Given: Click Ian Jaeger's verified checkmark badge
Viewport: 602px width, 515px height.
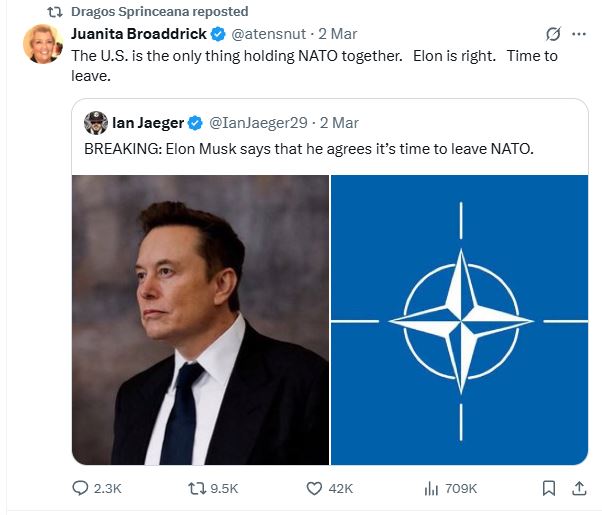Looking at the screenshot, I should tap(195, 123).
